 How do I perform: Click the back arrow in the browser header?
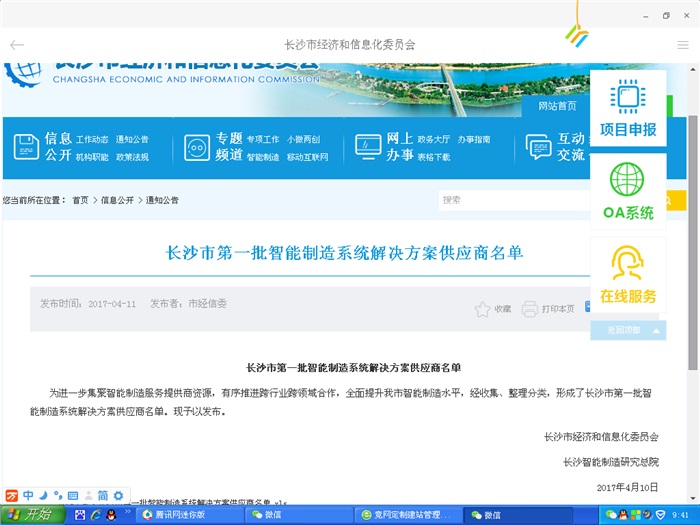coord(17,45)
